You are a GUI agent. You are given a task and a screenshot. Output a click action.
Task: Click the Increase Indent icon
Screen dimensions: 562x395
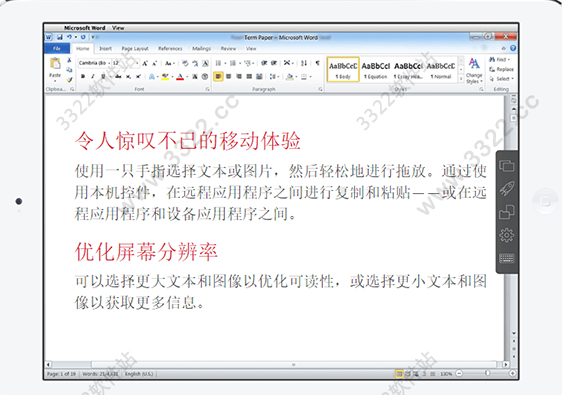pos(274,63)
